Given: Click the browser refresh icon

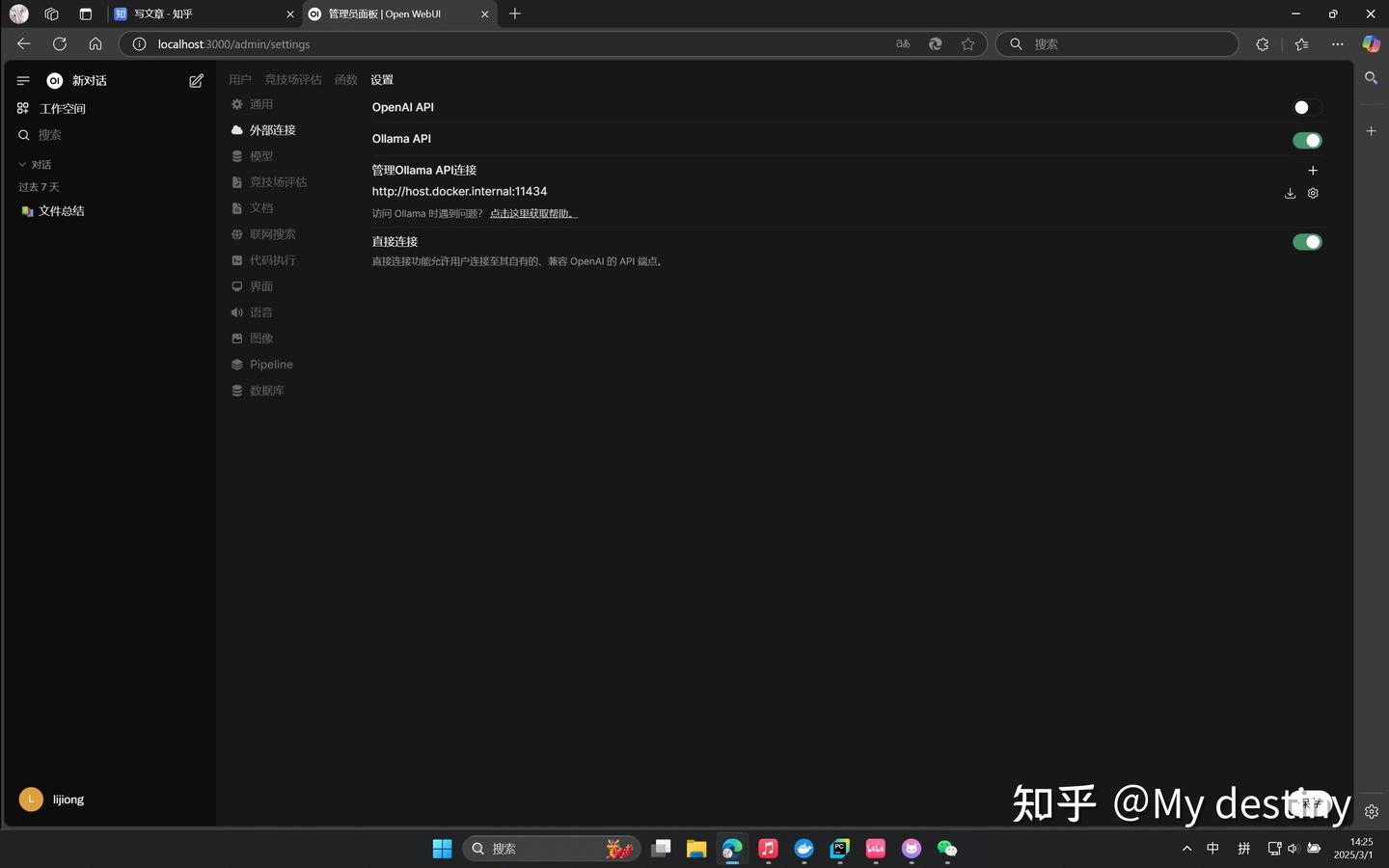Looking at the screenshot, I should coord(60,44).
